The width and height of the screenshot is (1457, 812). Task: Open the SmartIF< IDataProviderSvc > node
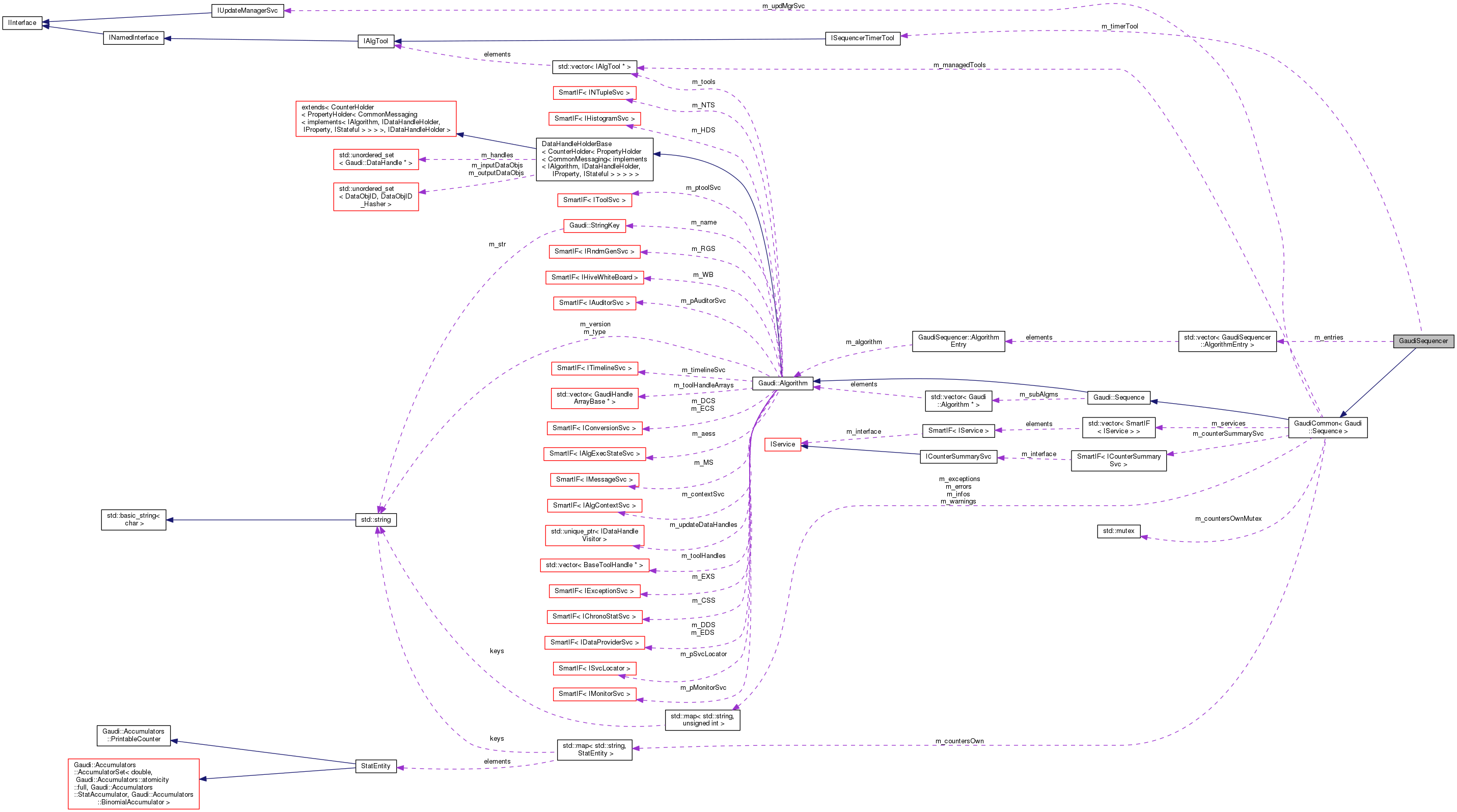[594, 643]
